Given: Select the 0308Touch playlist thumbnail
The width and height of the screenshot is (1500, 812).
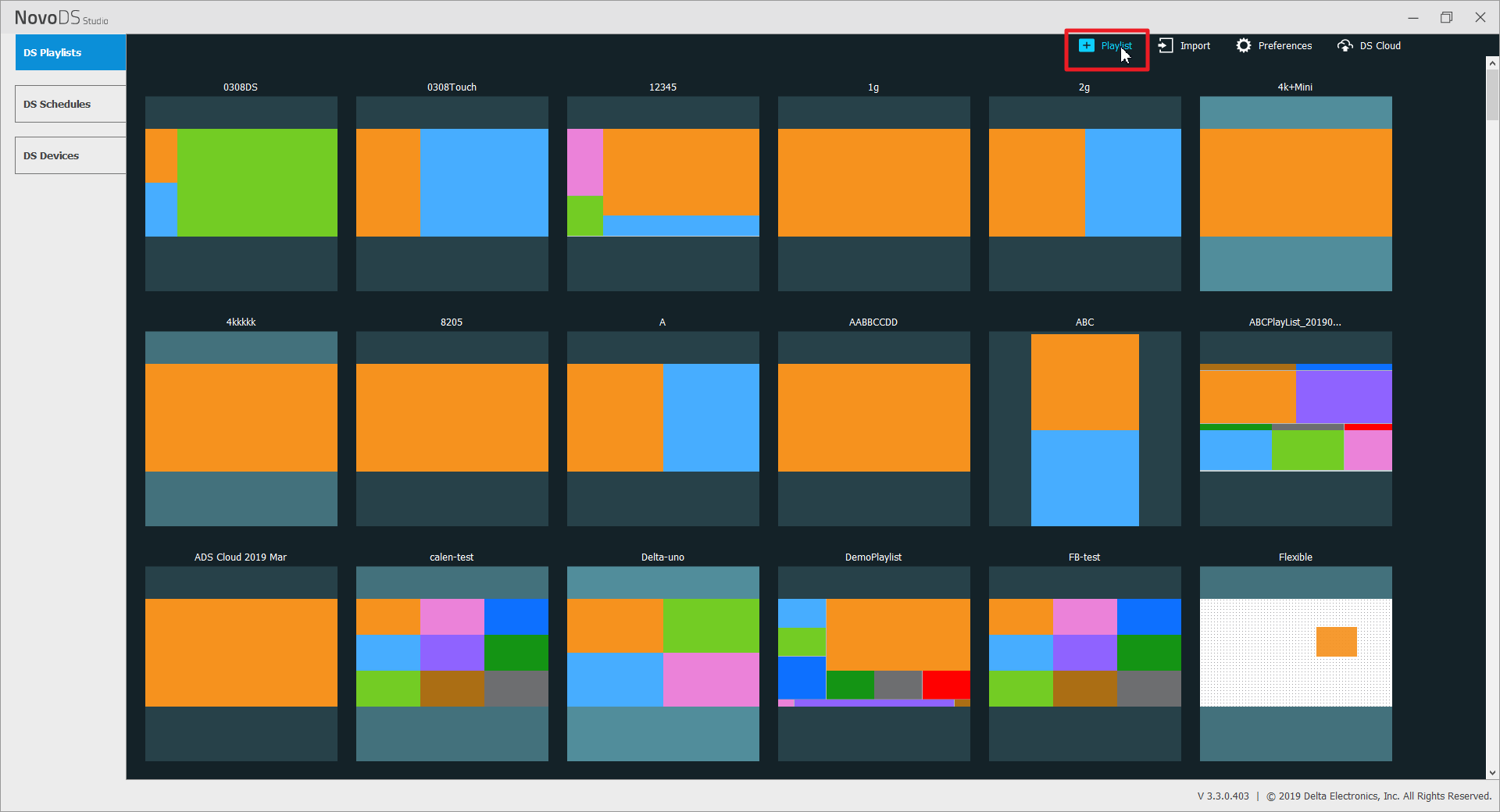Looking at the screenshot, I should [x=452, y=193].
